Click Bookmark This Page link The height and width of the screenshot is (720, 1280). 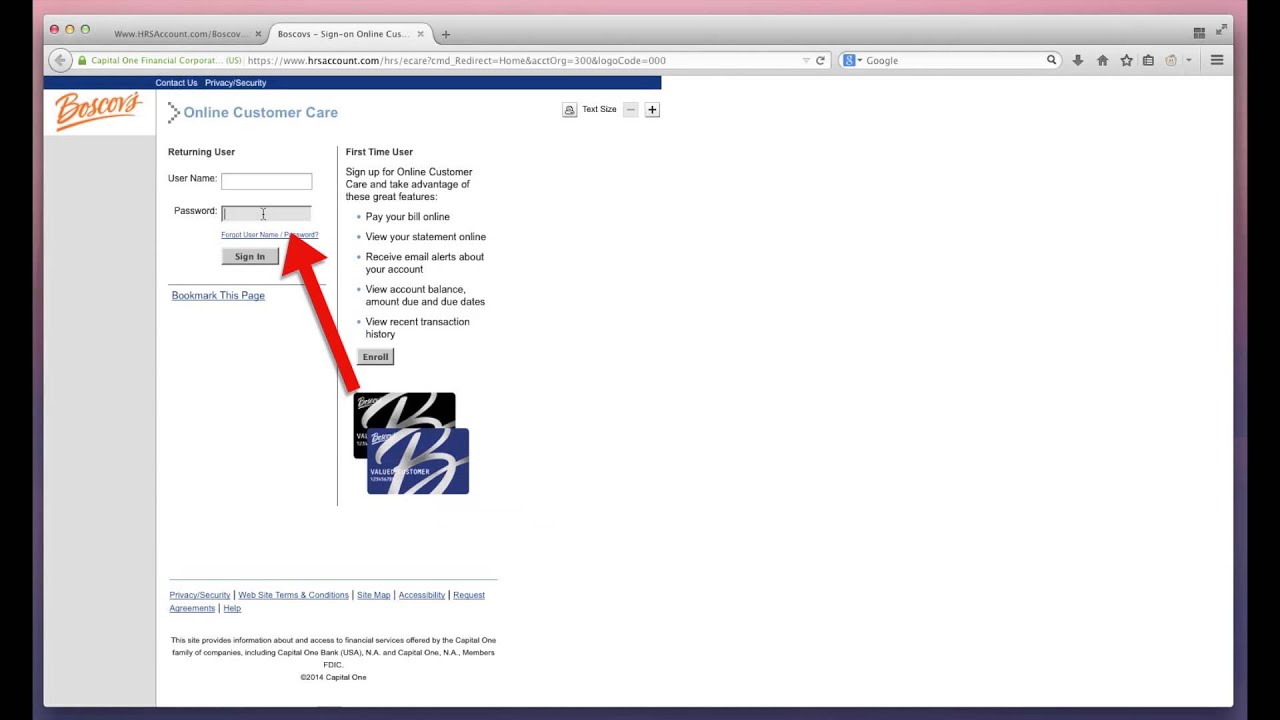[218, 296]
